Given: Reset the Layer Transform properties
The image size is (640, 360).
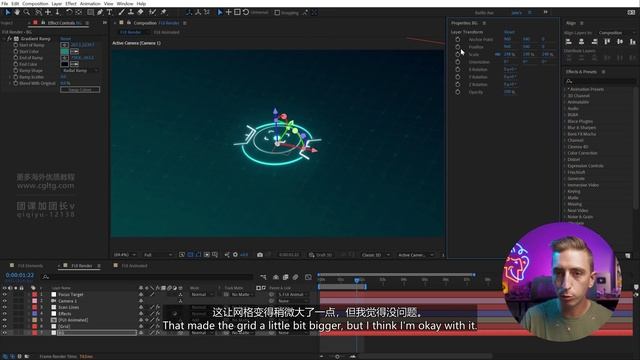Looking at the screenshot, I should pyautogui.click(x=509, y=32).
